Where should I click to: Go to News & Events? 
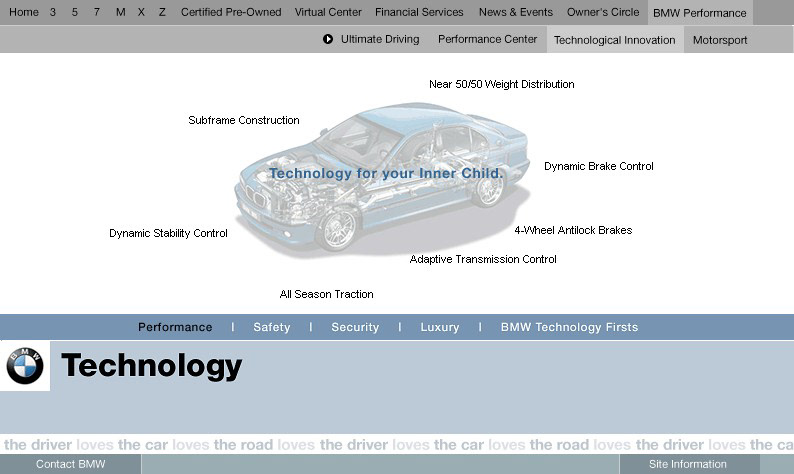point(516,12)
